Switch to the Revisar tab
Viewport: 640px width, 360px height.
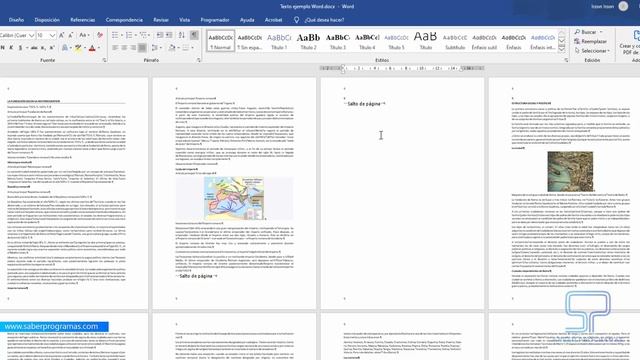tap(161, 20)
